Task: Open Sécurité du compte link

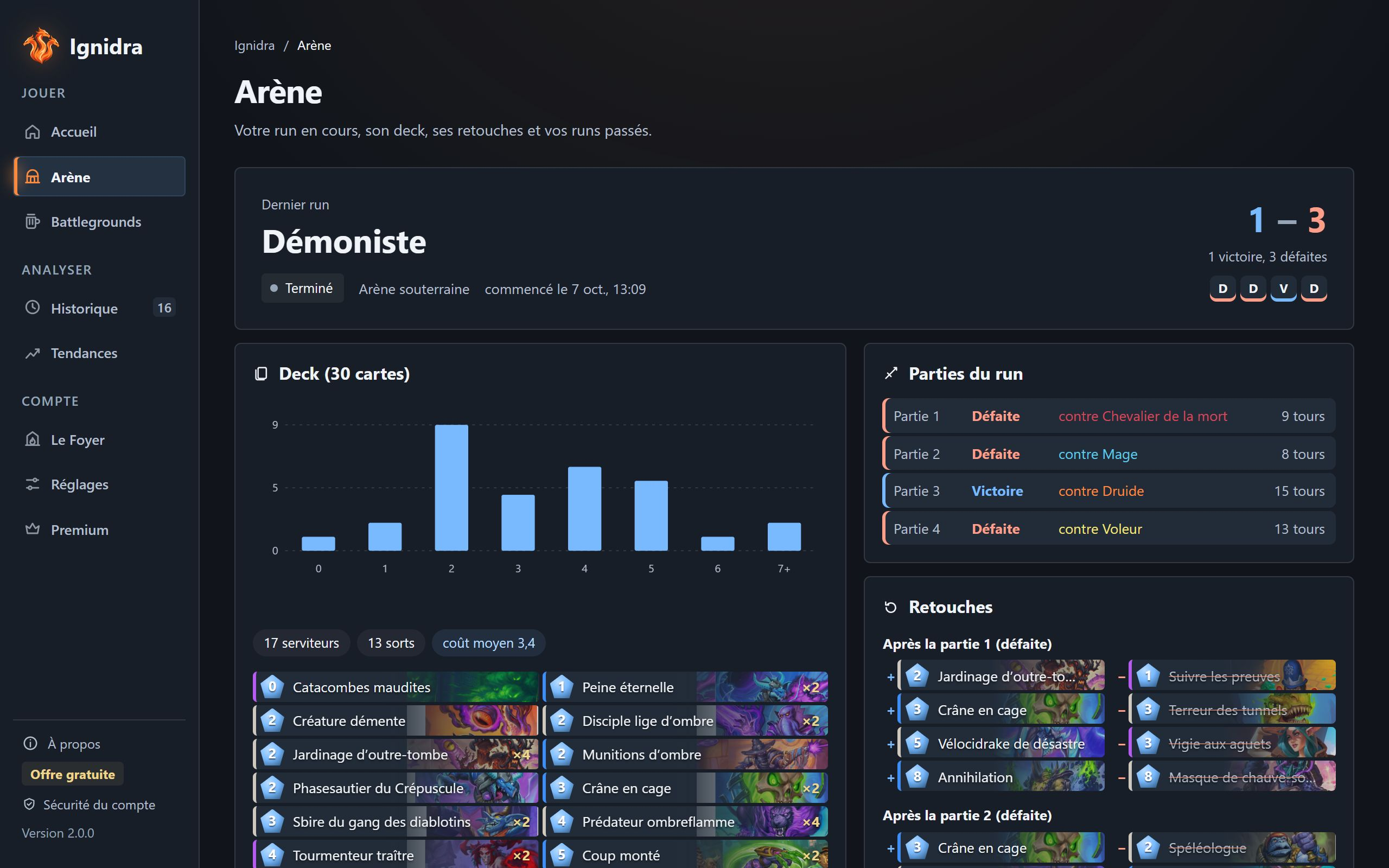Action: (89, 805)
